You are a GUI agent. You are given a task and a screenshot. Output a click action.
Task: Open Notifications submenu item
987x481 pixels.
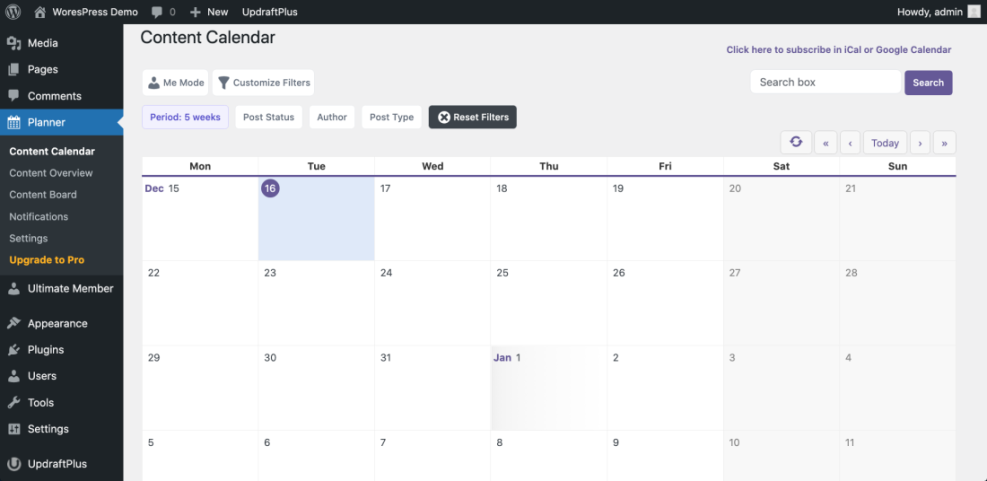click(38, 217)
